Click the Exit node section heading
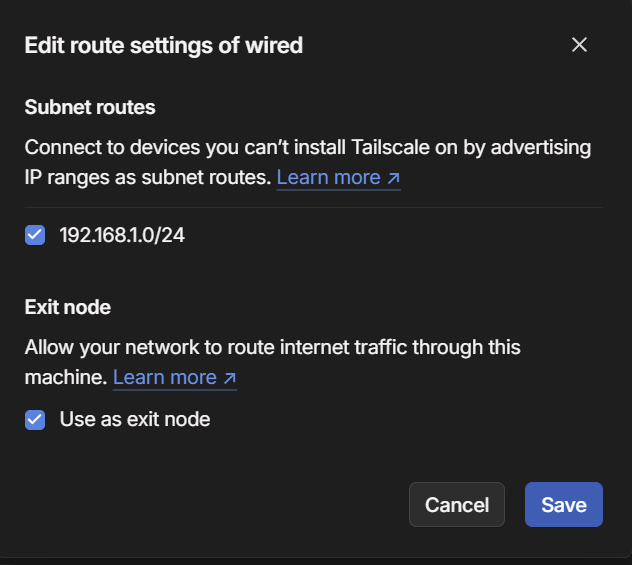The width and height of the screenshot is (632, 565). [x=67, y=306]
